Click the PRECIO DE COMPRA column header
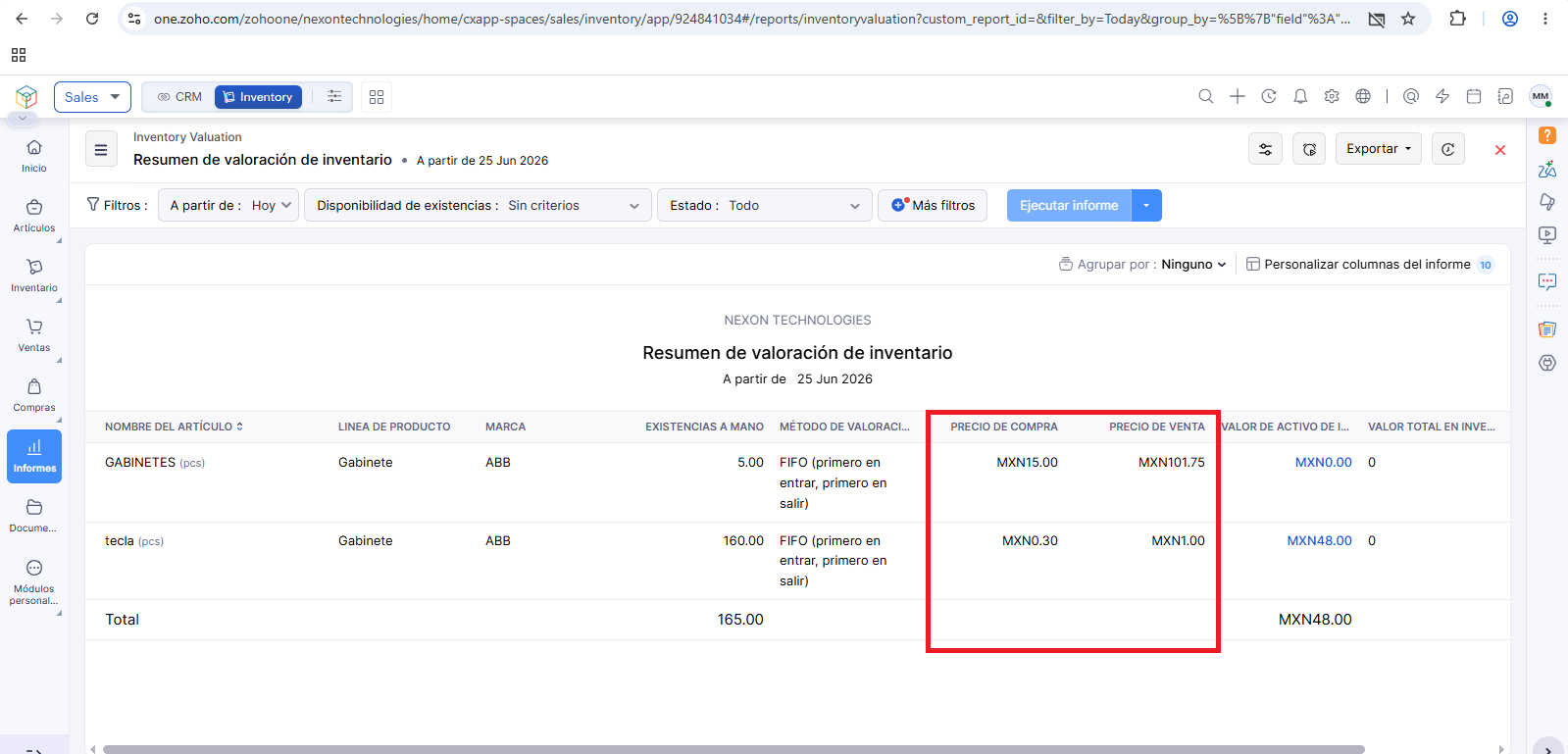 point(1004,427)
